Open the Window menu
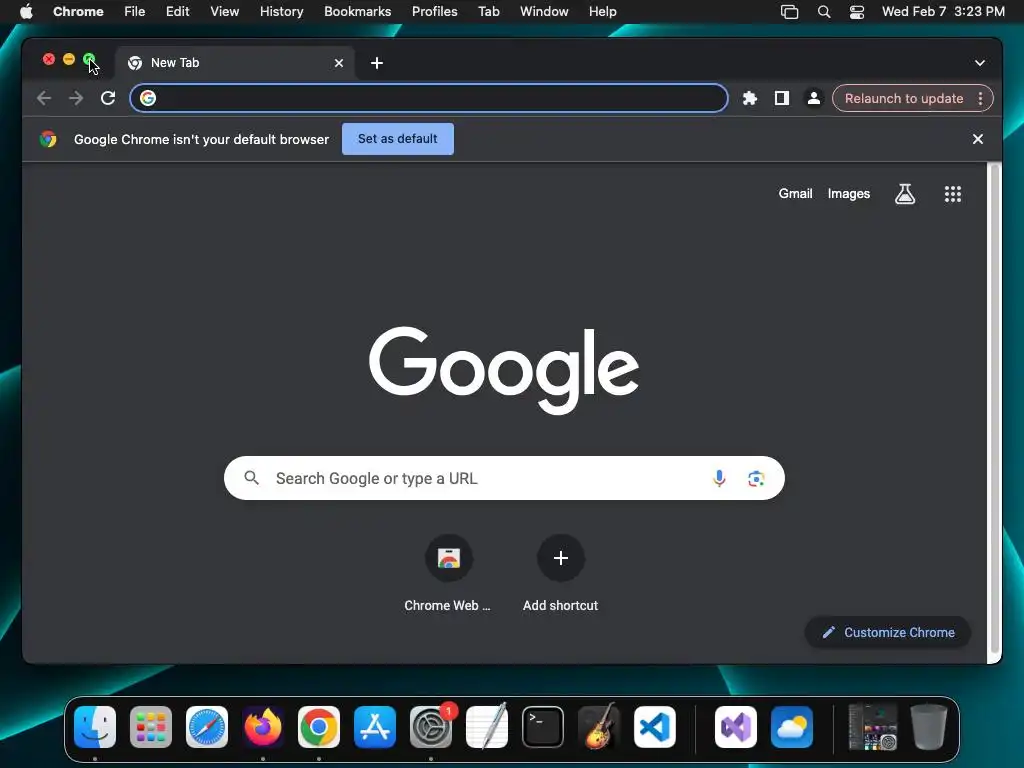Viewport: 1024px width, 768px height. (544, 12)
